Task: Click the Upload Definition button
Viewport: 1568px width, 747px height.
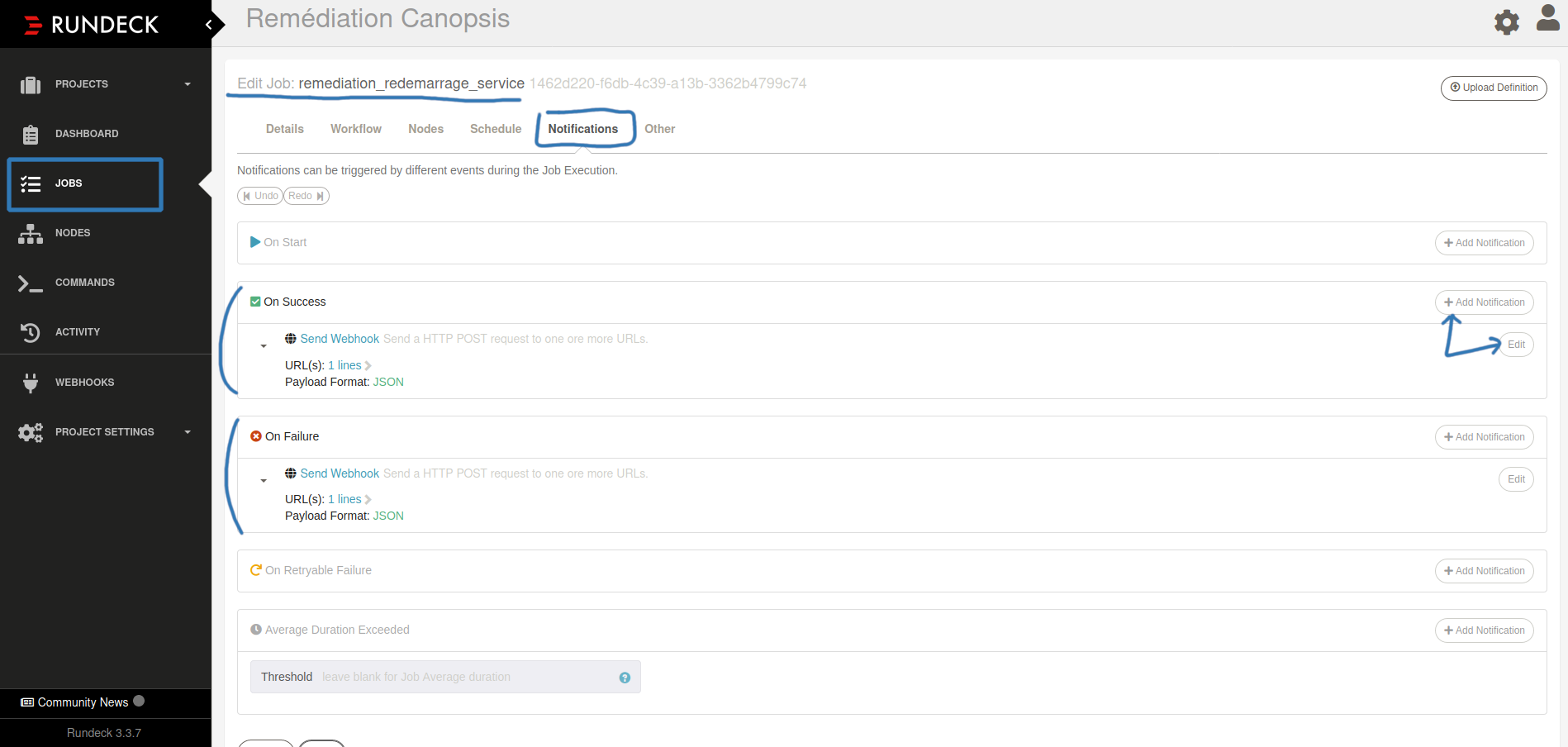Action: pyautogui.click(x=1494, y=88)
